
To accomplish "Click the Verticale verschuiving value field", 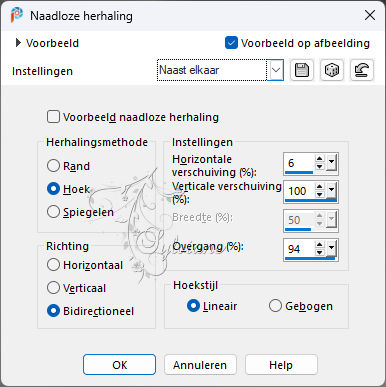I will 299,191.
